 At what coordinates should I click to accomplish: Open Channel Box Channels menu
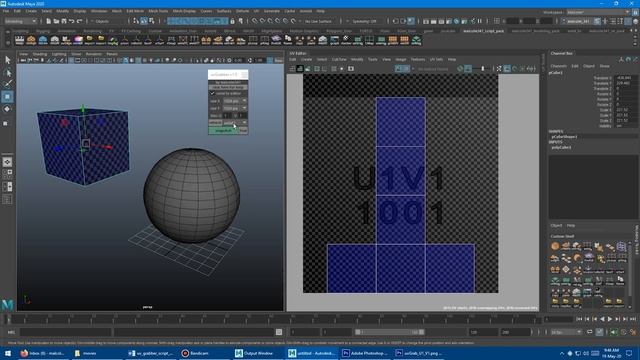(558, 66)
